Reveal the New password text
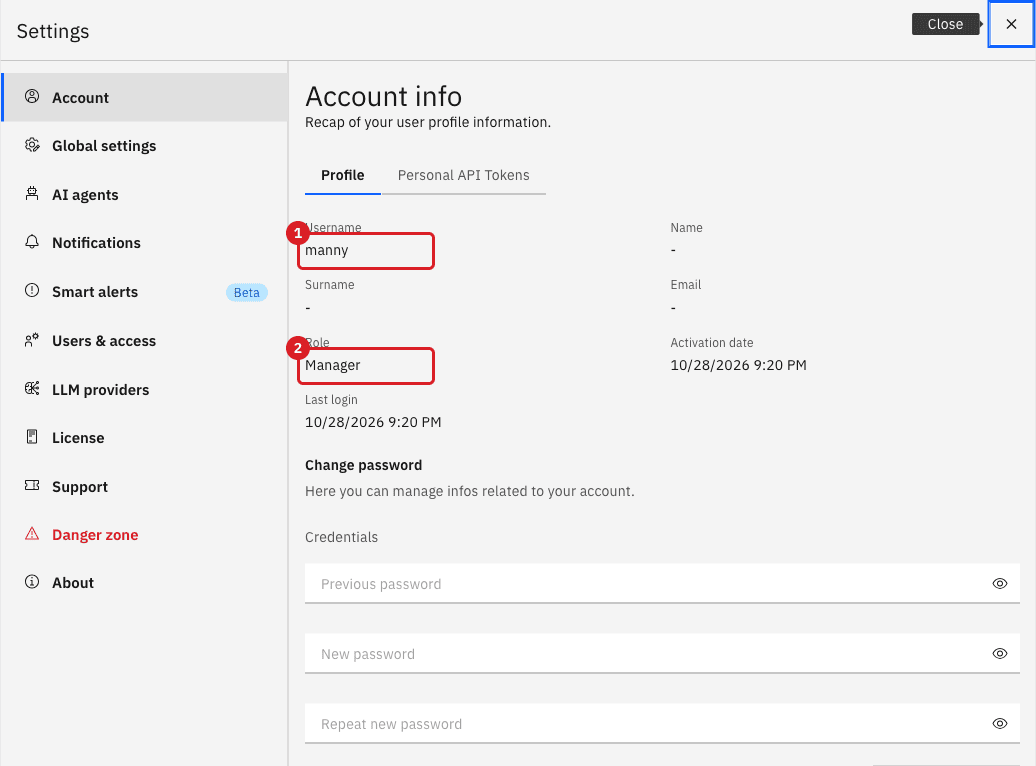 [x=1000, y=654]
